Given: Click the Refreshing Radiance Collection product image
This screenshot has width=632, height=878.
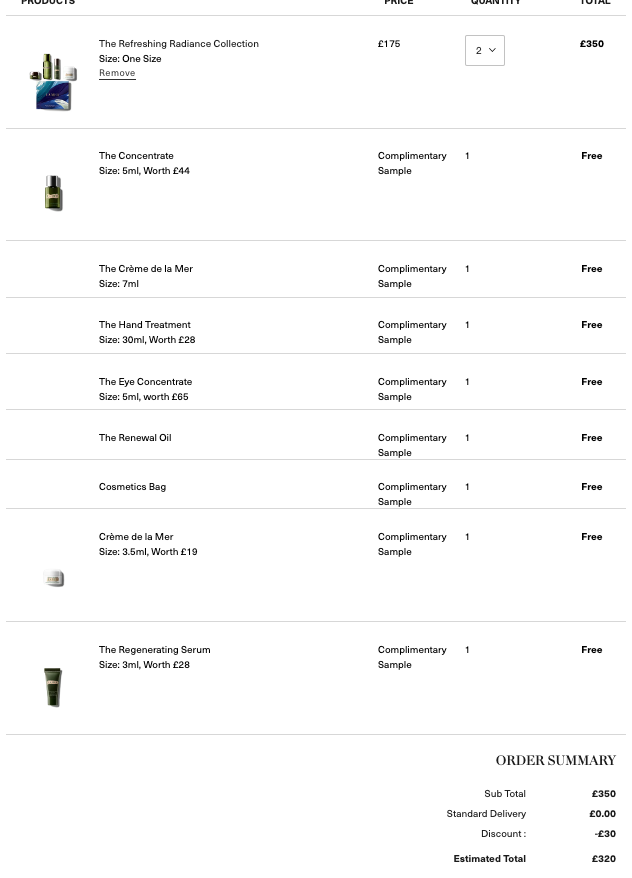Looking at the screenshot, I should pyautogui.click(x=53, y=82).
